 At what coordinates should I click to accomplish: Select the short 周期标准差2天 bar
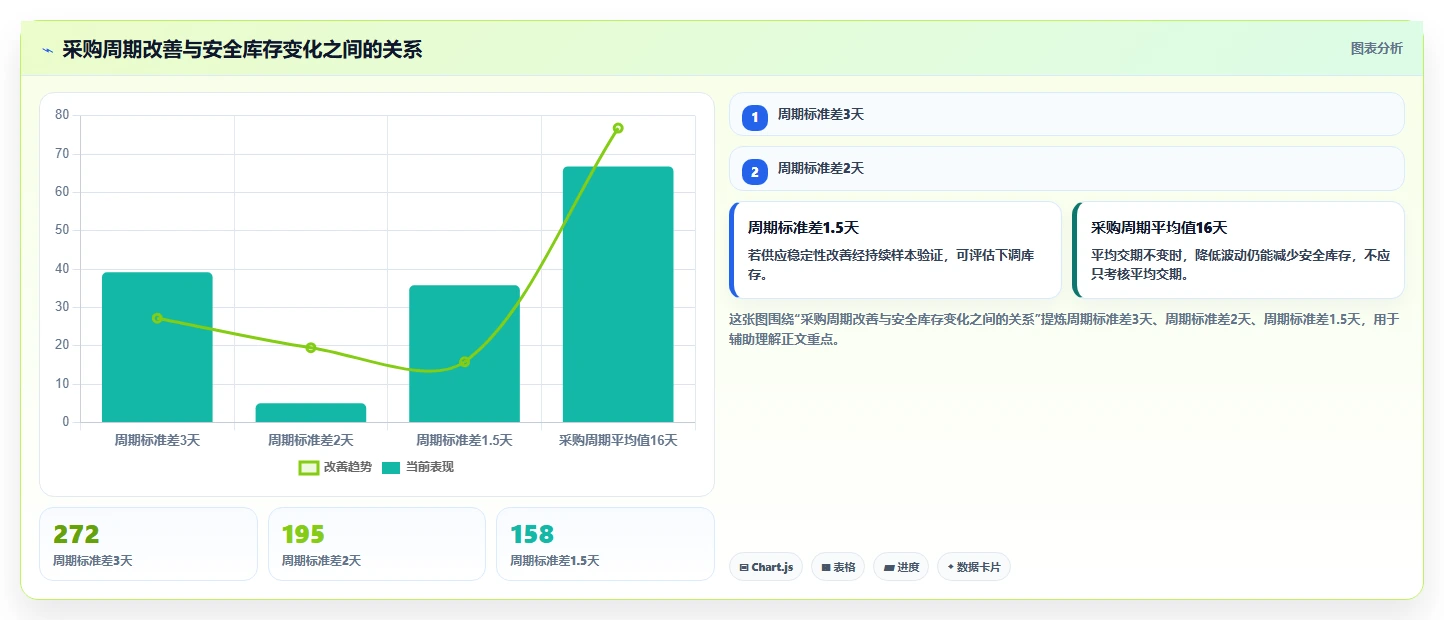311,413
